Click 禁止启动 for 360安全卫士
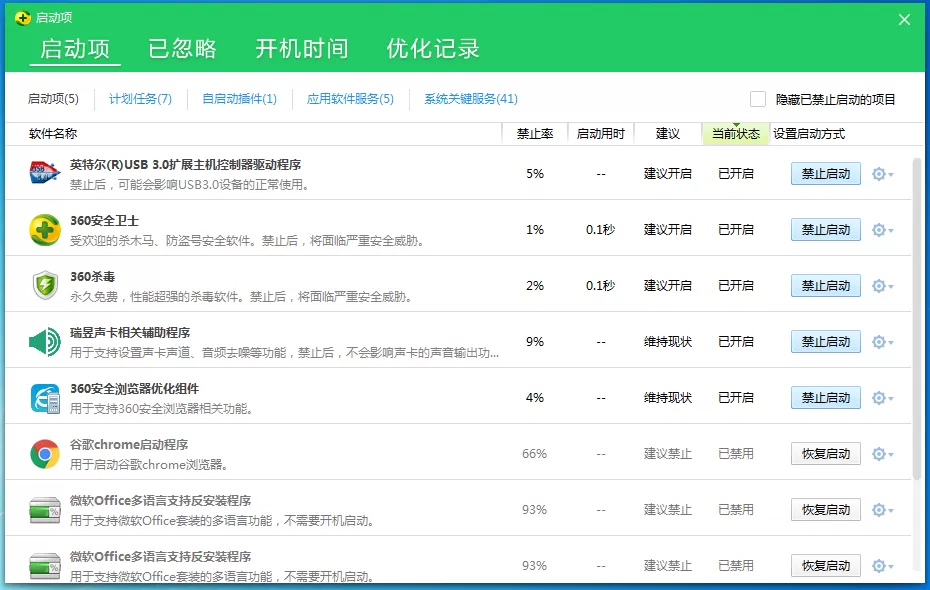930x590 pixels. pyautogui.click(x=826, y=229)
